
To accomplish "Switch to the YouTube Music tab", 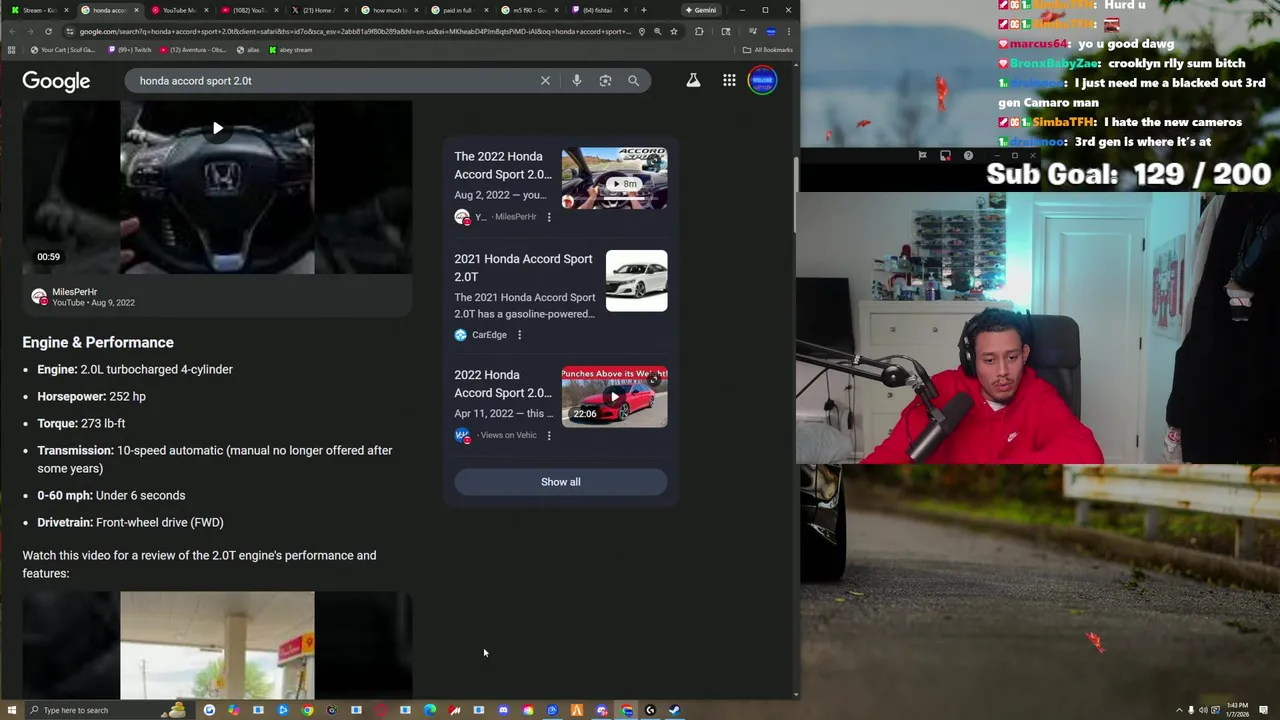I will 178,10.
